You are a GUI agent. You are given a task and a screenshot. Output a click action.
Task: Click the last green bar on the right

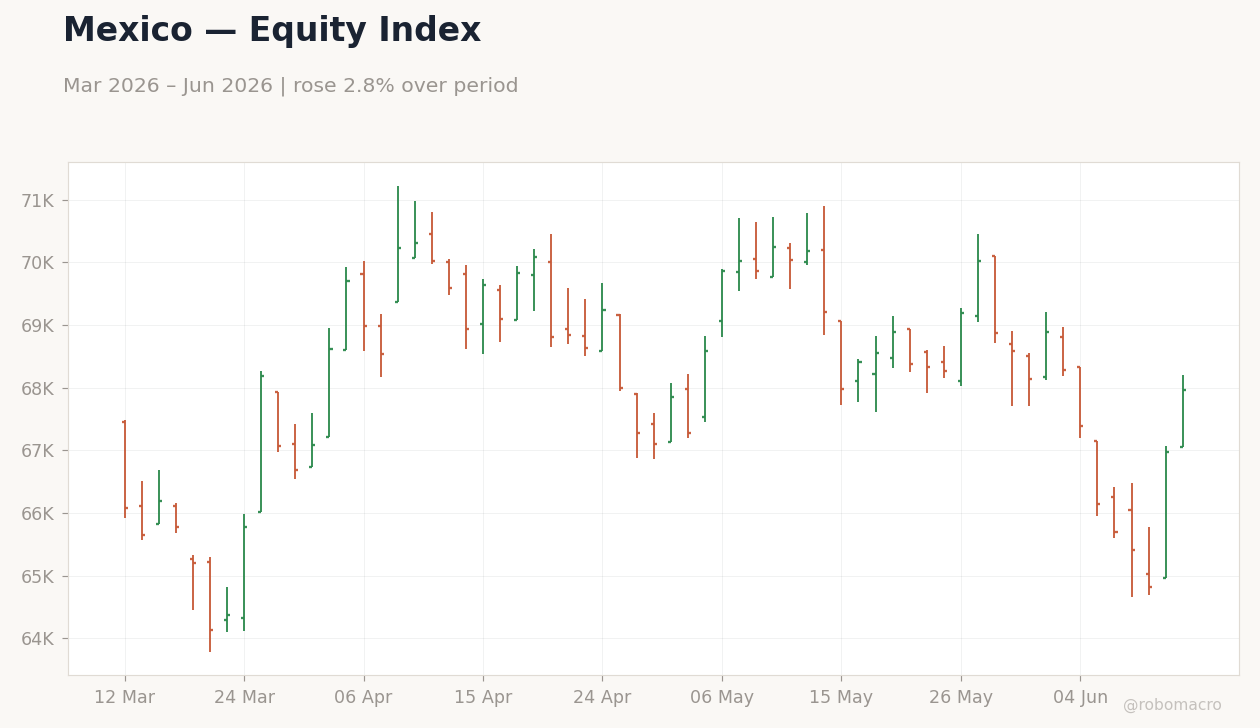1183,412
